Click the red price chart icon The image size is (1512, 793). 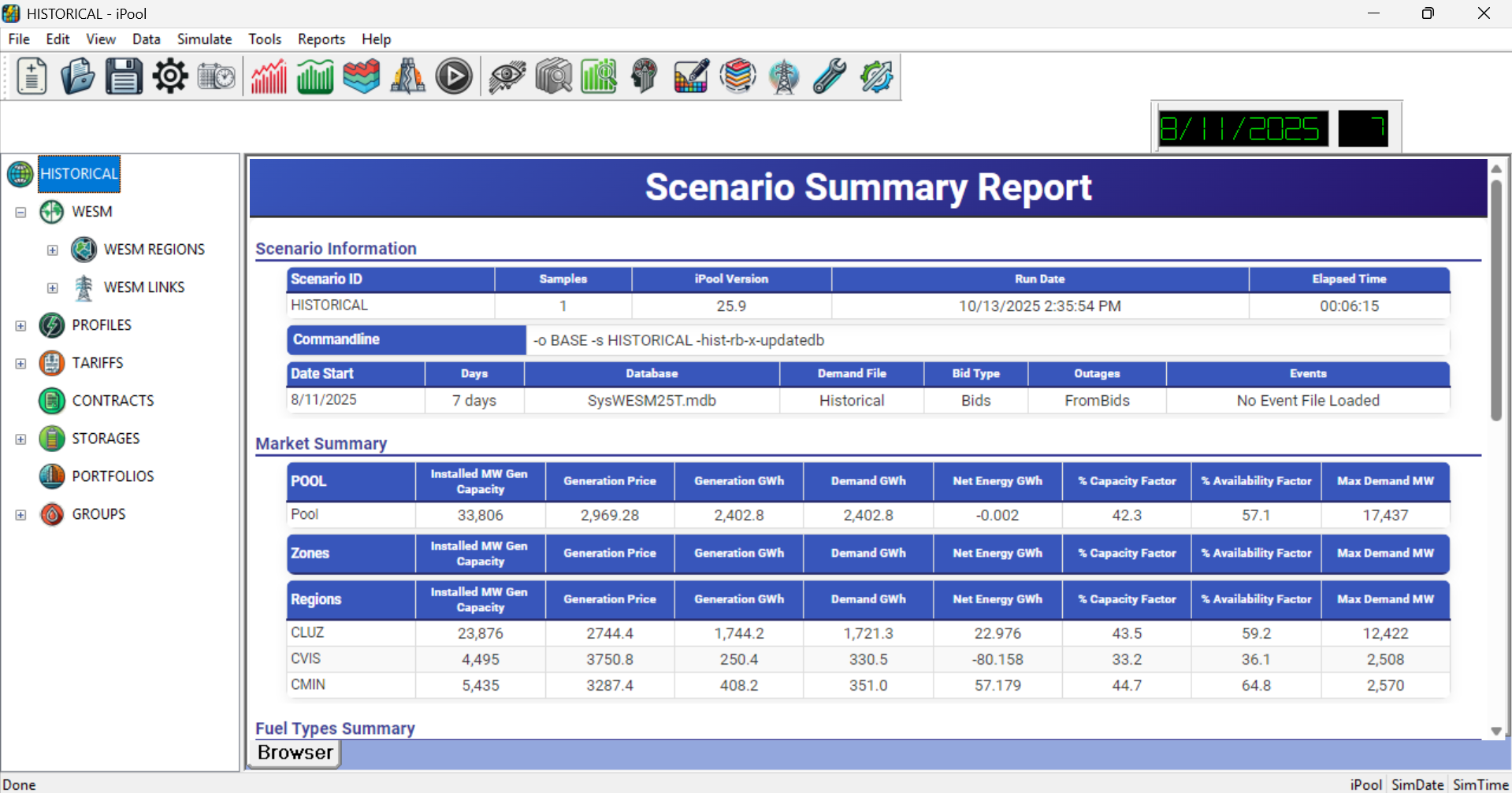tap(269, 77)
